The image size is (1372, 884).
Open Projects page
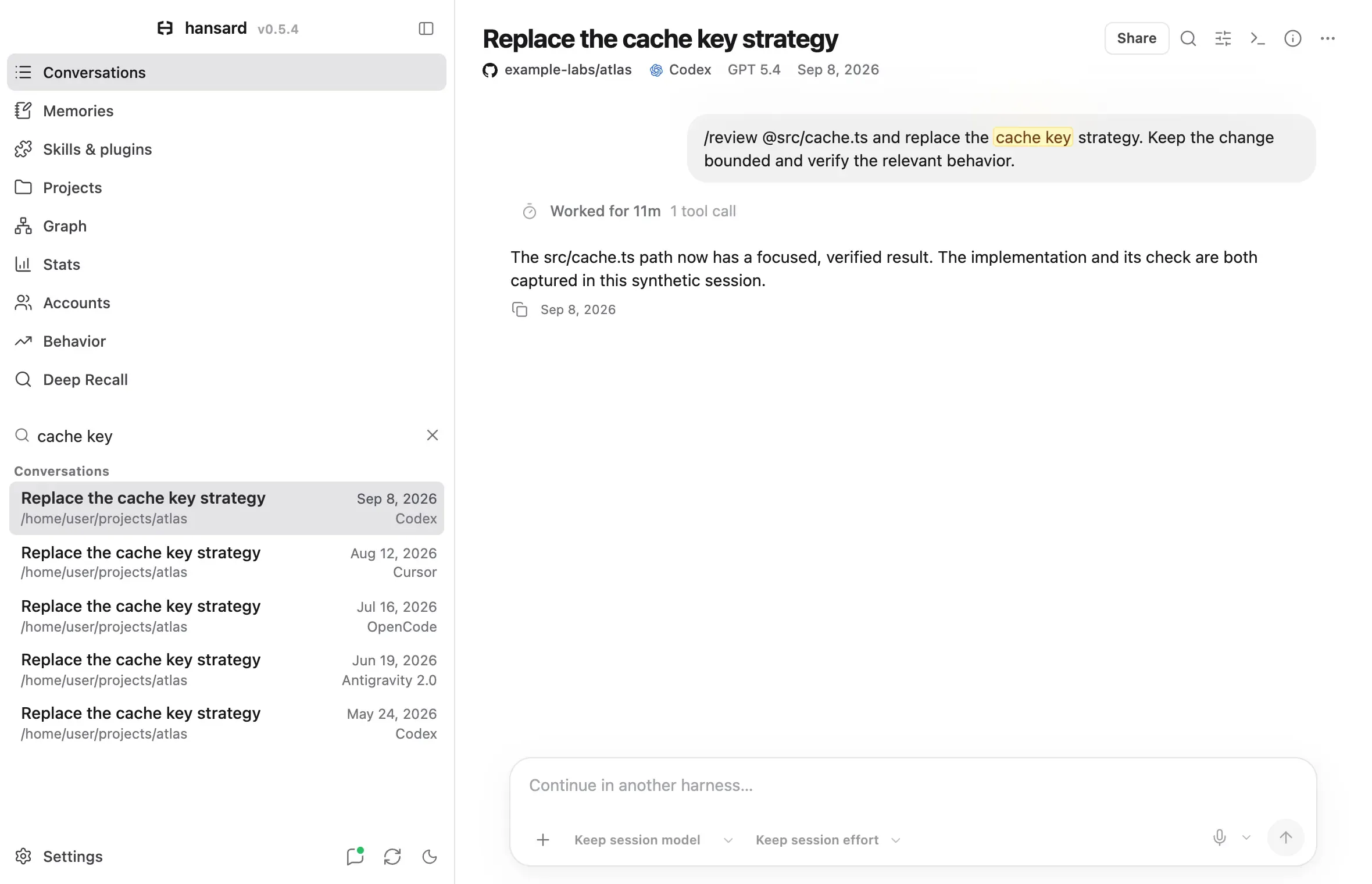(x=227, y=187)
